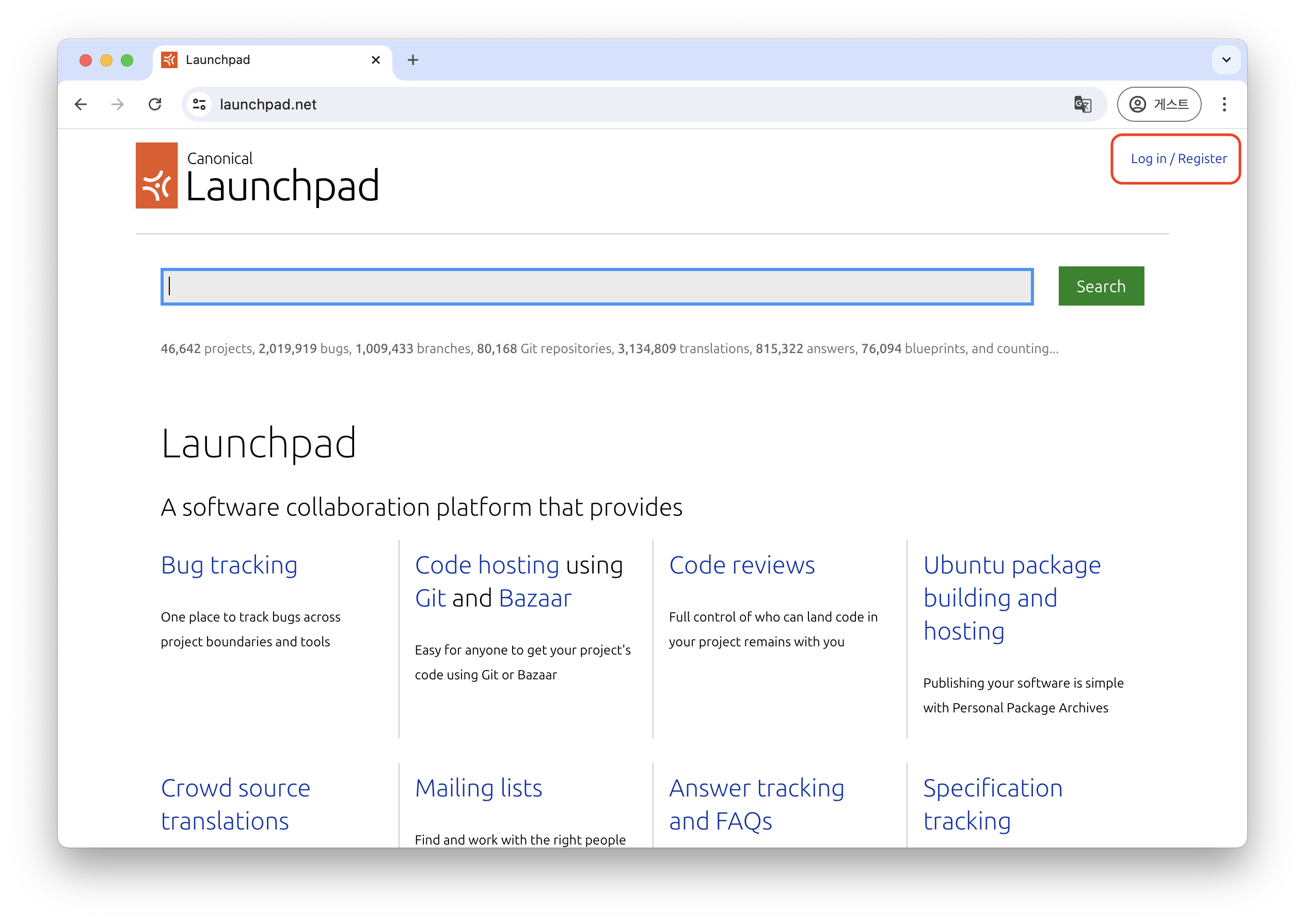1305x924 pixels.
Task: Open a new browser tab
Action: tap(412, 60)
